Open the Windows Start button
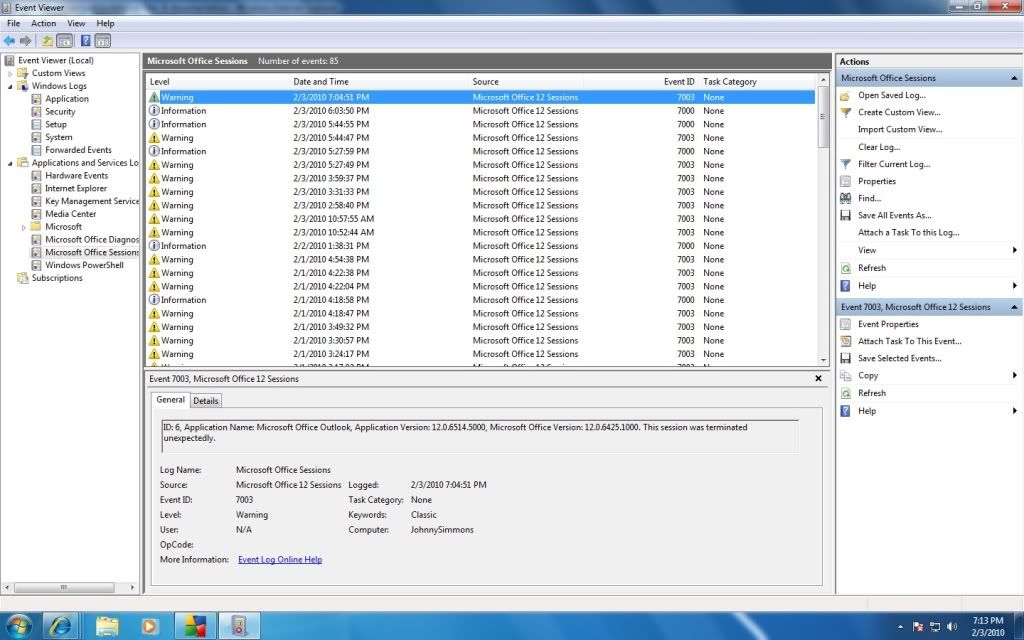The width and height of the screenshot is (1024, 640). click(x=18, y=626)
